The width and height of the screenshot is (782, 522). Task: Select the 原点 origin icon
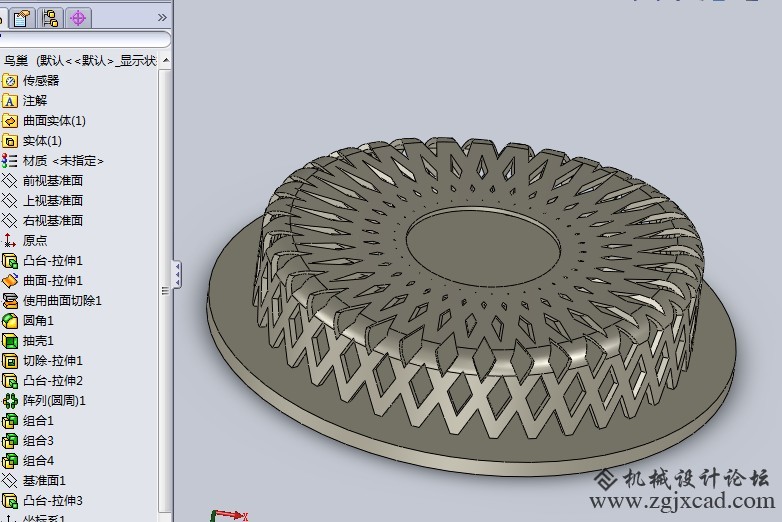[9, 241]
